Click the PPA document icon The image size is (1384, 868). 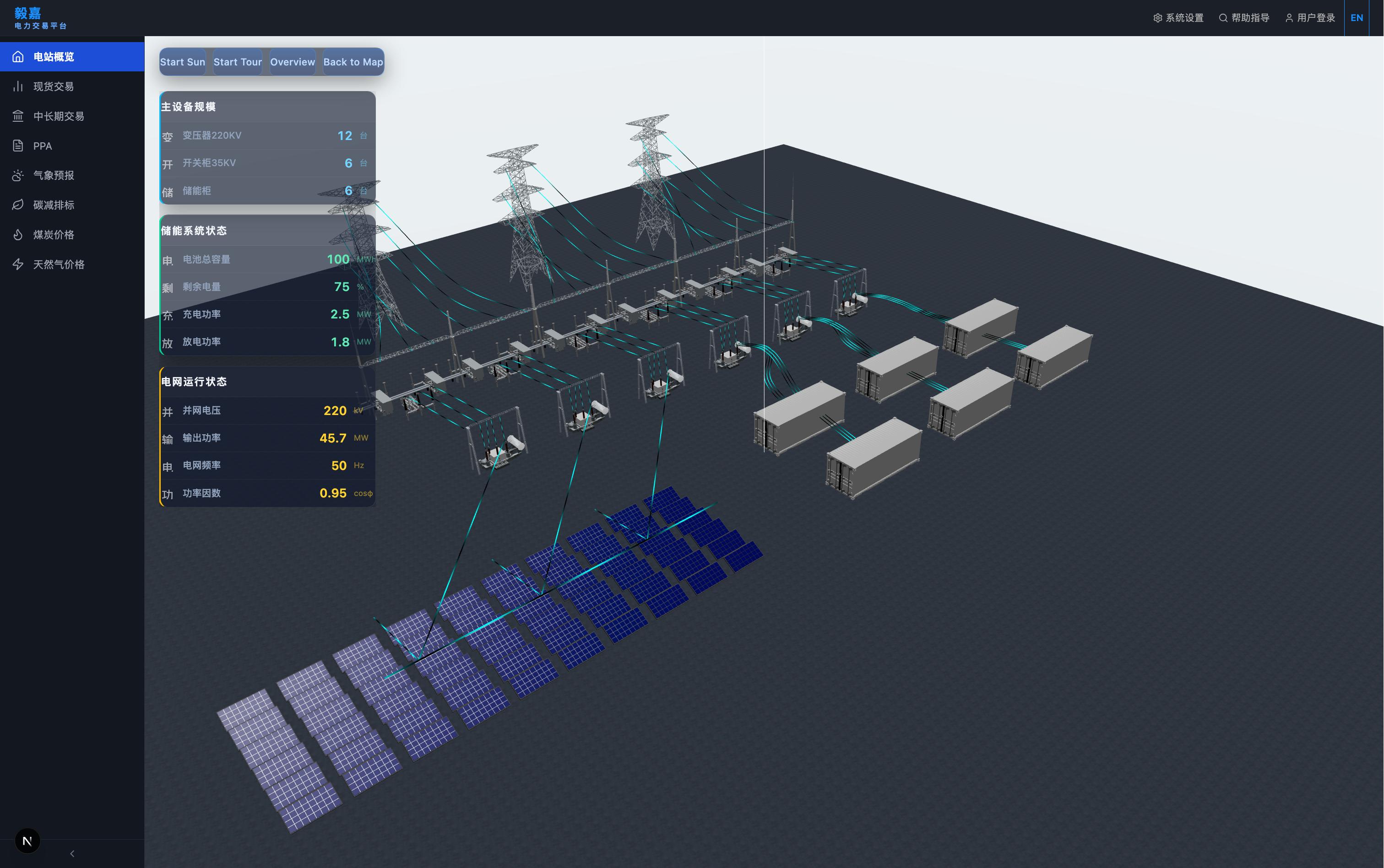[18, 146]
